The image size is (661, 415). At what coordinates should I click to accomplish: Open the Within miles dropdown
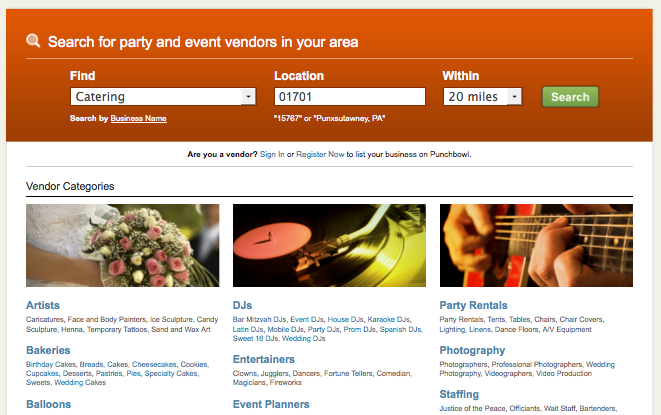pyautogui.click(x=514, y=97)
